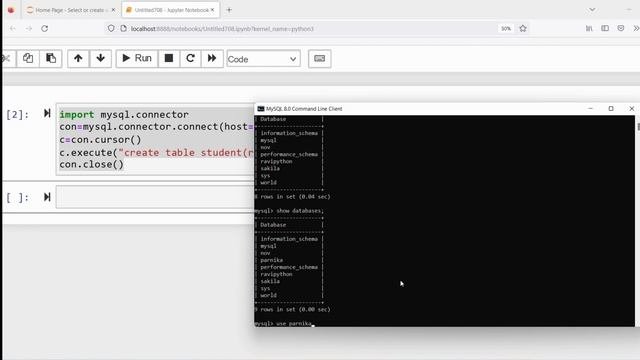Switch to the Untitled Jupyter Notebook tab
The width and height of the screenshot is (640, 360).
coord(171,10)
